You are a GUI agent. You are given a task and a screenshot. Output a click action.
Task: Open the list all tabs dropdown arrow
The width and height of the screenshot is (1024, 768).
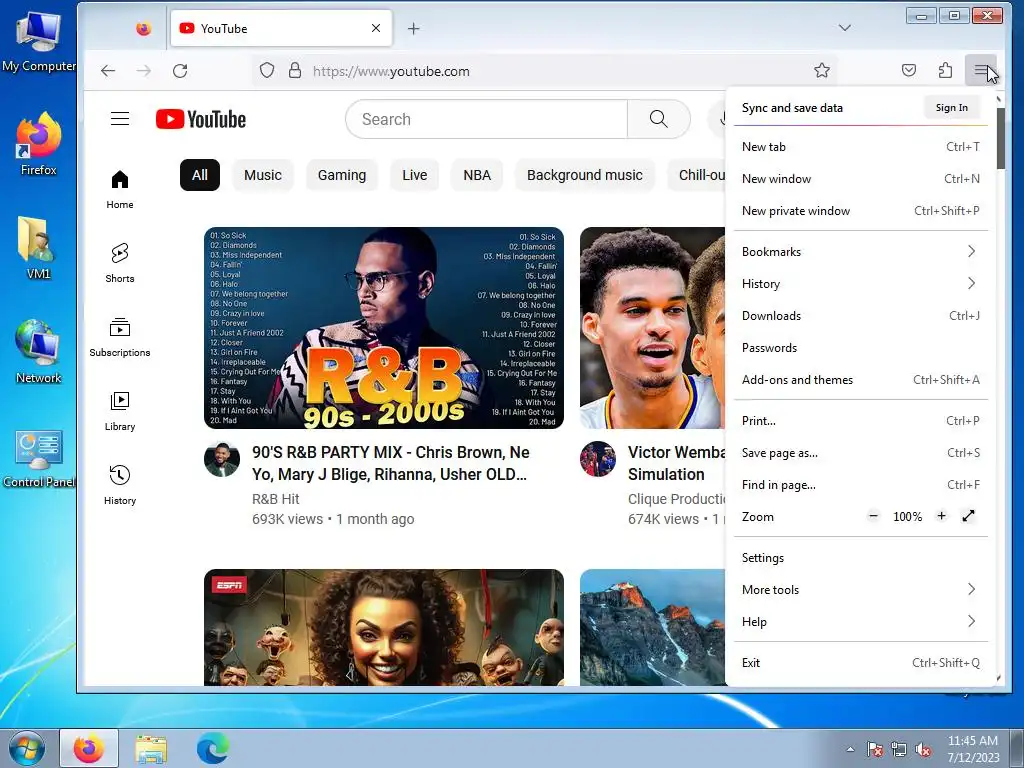tap(845, 28)
